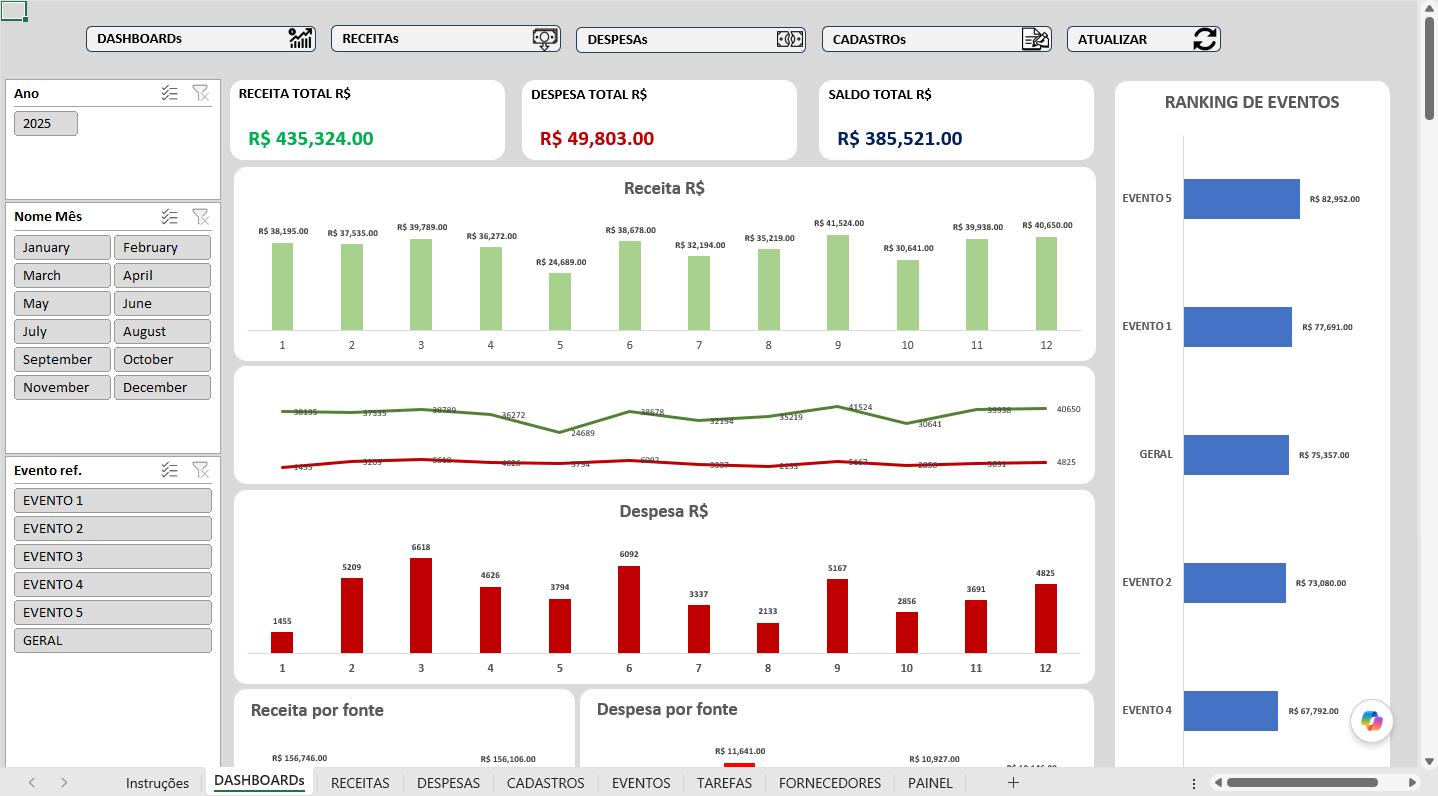Filter by EVENTO 5 in the slicer
The height and width of the screenshot is (796, 1438).
click(113, 612)
